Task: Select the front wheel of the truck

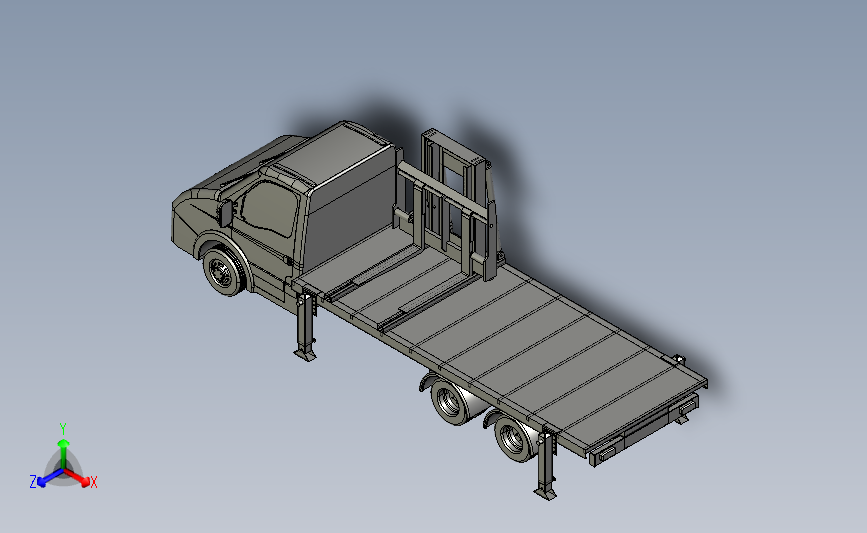Action: tap(223, 271)
